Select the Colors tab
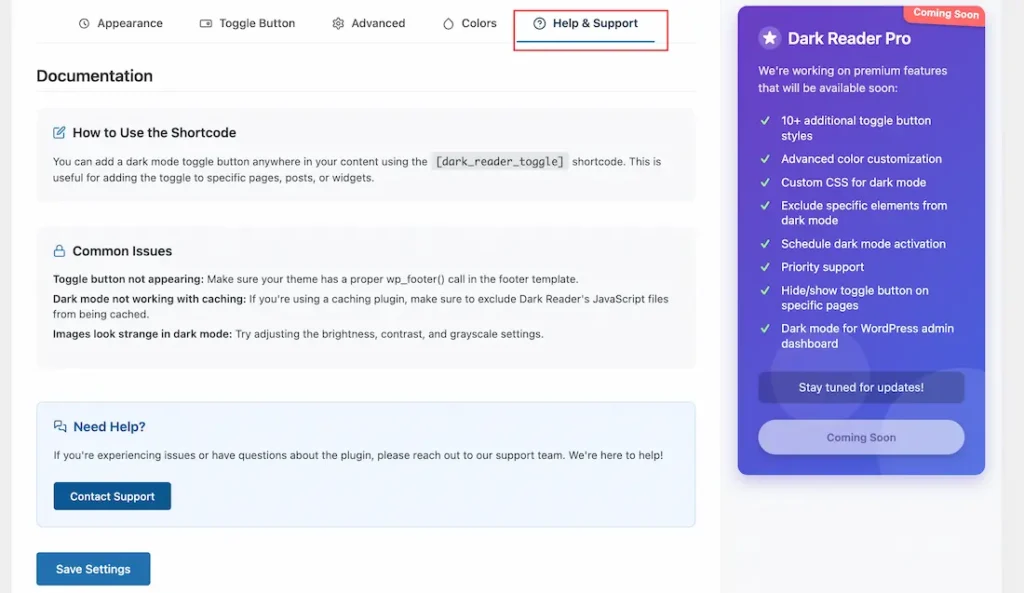The image size is (1024, 593). [479, 24]
